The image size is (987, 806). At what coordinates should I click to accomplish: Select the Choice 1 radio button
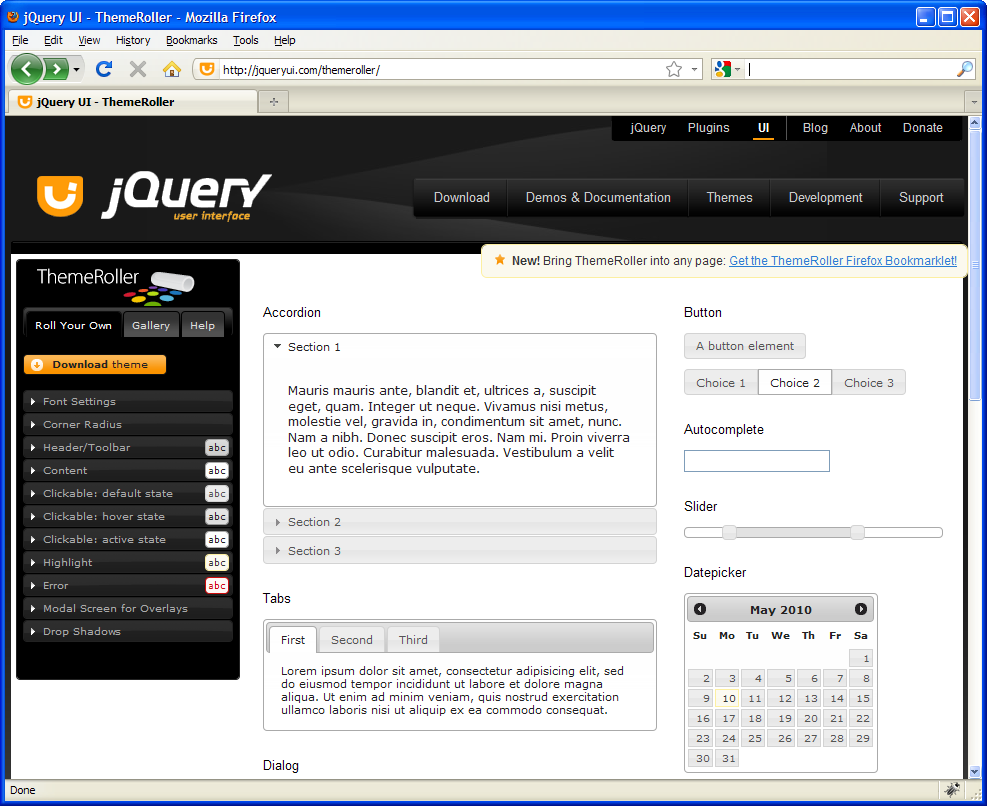tap(721, 383)
